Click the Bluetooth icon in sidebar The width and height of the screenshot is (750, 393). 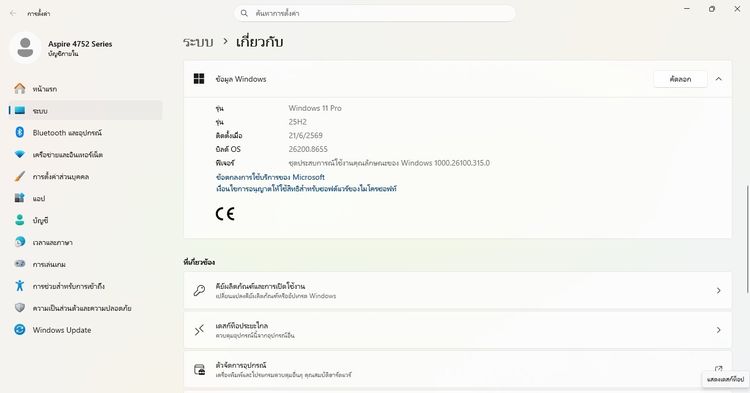tap(20, 132)
